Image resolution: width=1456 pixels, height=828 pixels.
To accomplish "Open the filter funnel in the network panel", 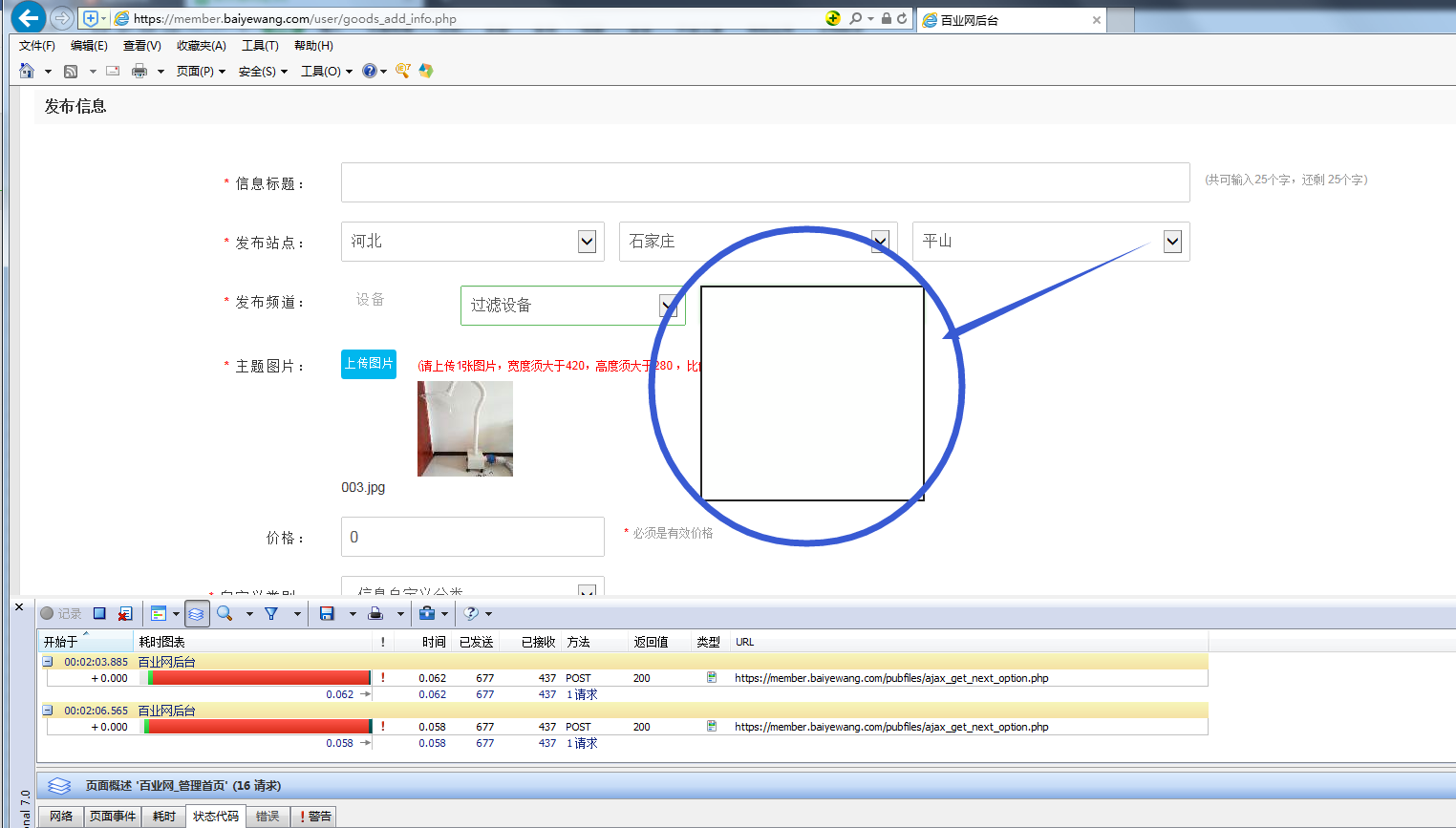I will coord(272,613).
